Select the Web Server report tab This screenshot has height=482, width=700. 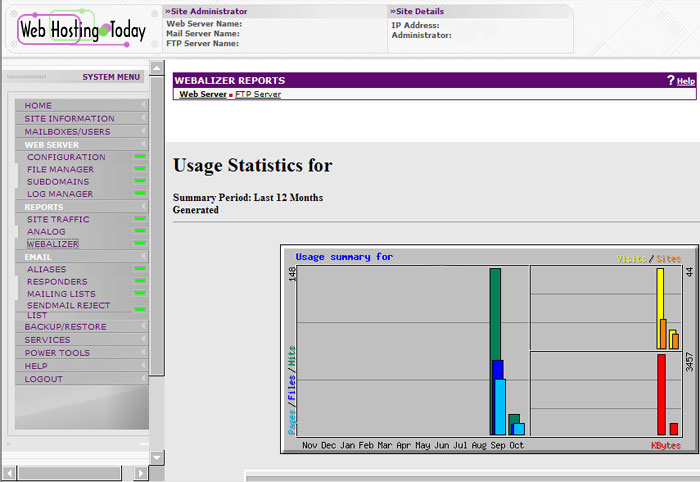coord(203,94)
